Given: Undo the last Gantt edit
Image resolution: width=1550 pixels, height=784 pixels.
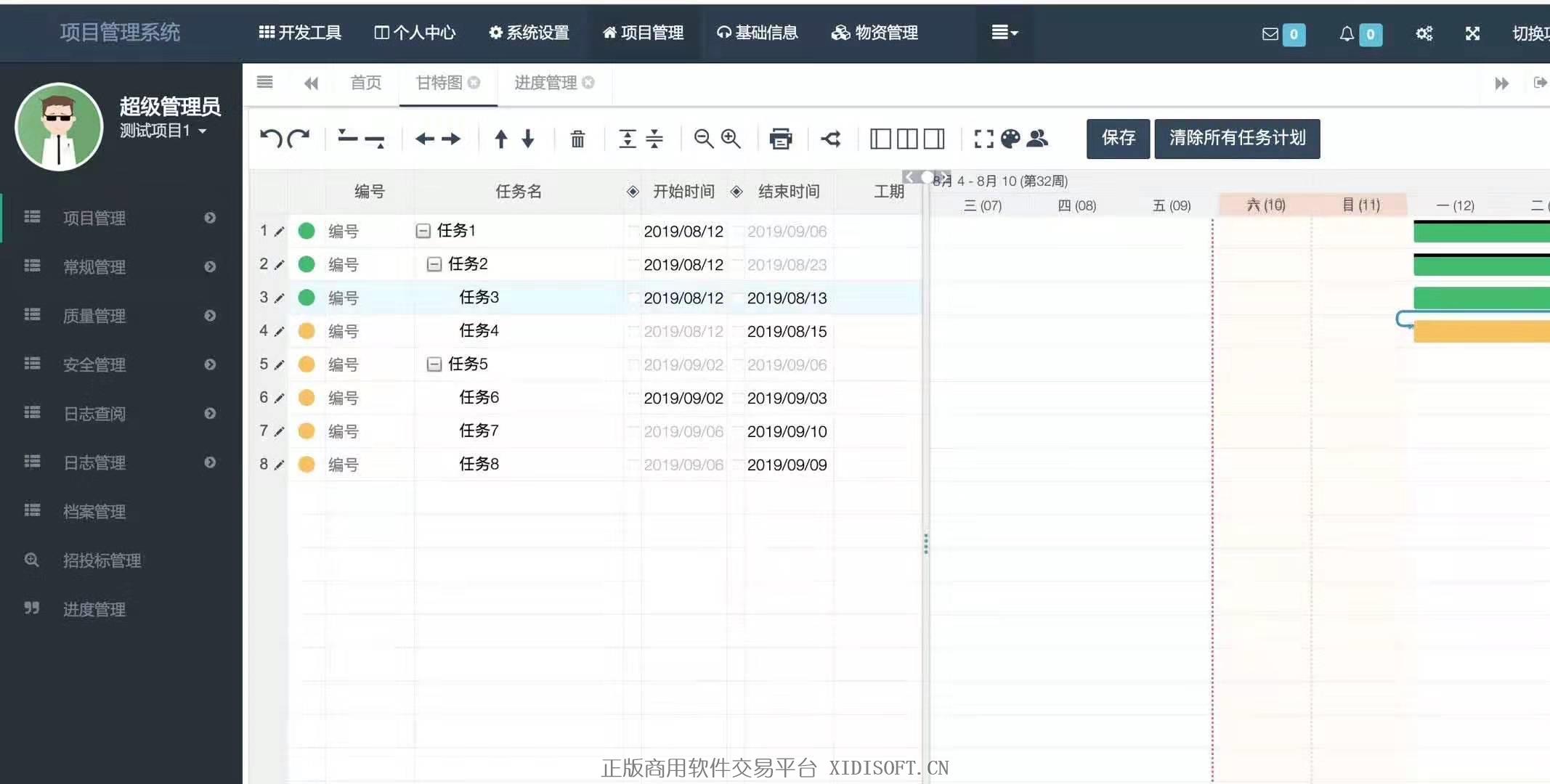Looking at the screenshot, I should [x=270, y=138].
